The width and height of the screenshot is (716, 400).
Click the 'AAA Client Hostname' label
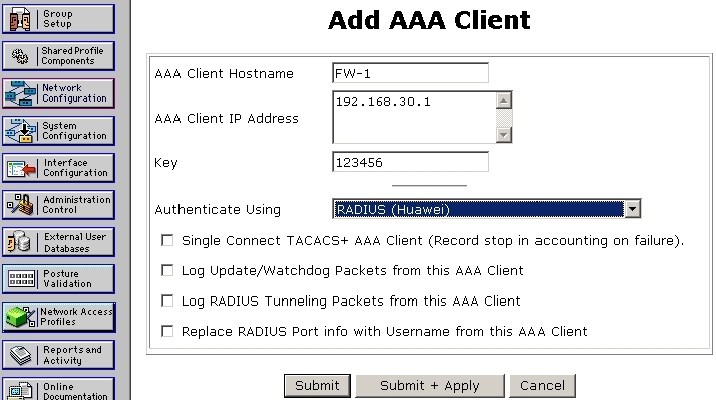[x=224, y=74]
